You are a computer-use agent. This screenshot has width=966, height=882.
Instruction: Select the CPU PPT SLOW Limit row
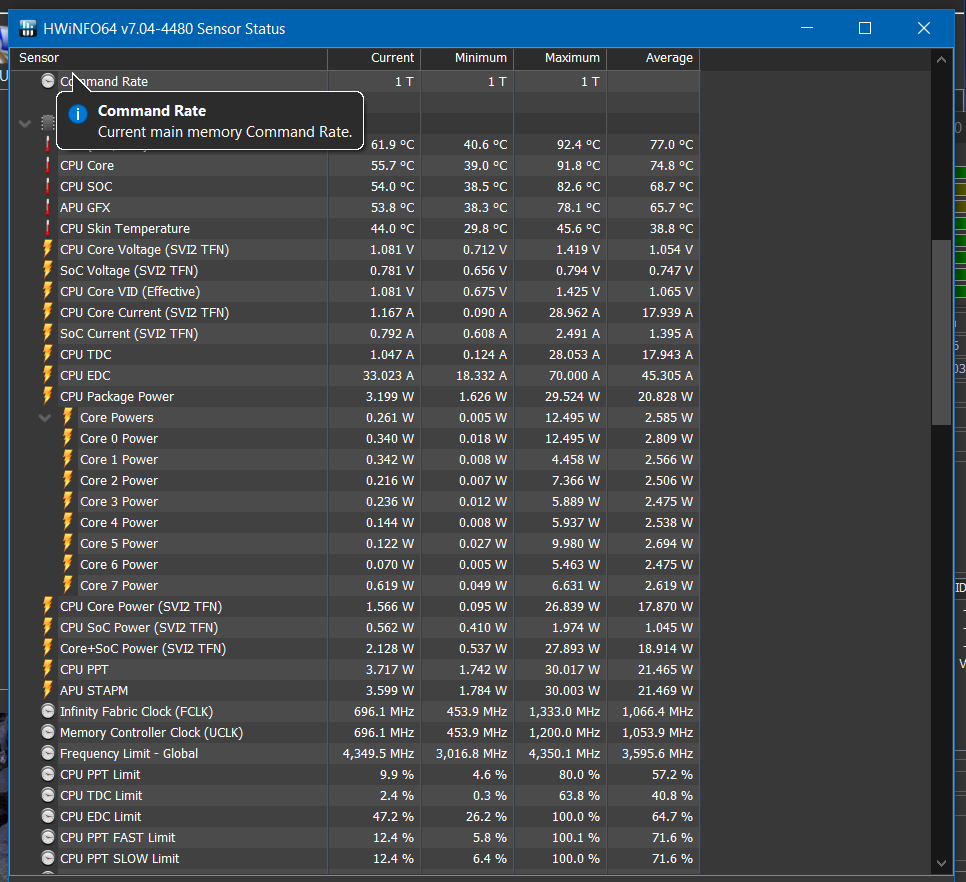(x=354, y=858)
